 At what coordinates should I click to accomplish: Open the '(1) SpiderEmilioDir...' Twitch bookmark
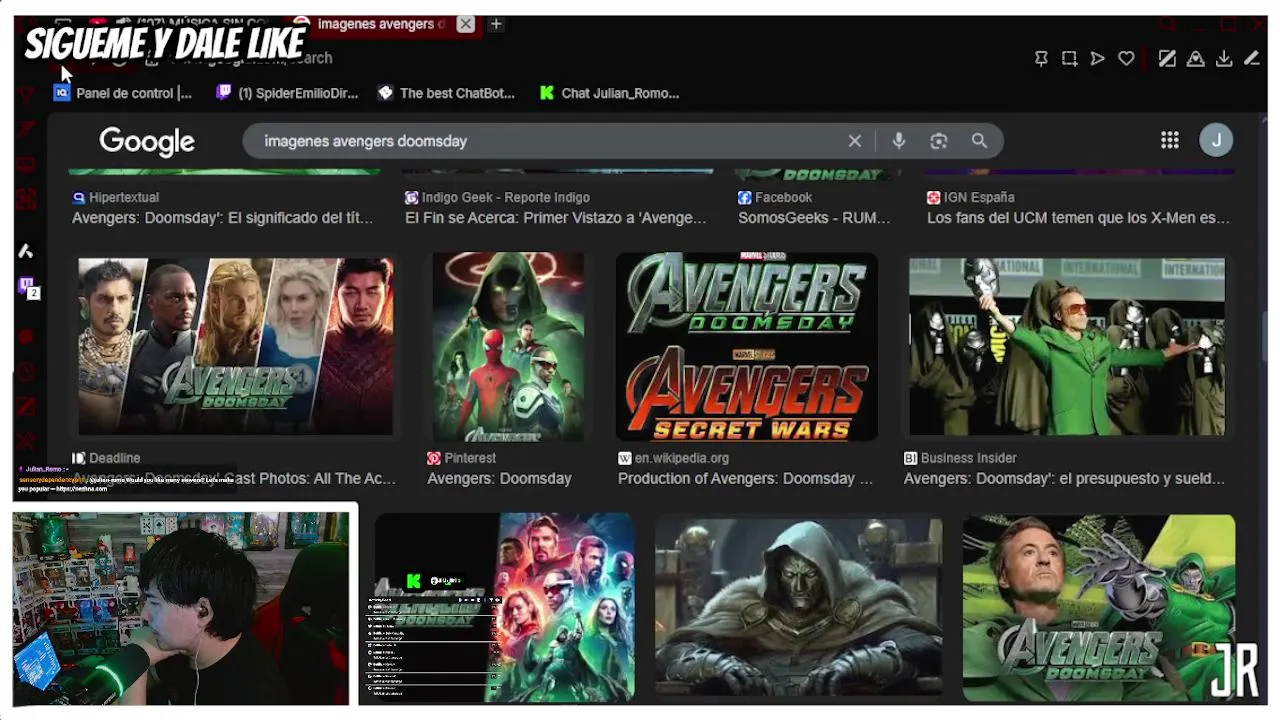pos(287,93)
